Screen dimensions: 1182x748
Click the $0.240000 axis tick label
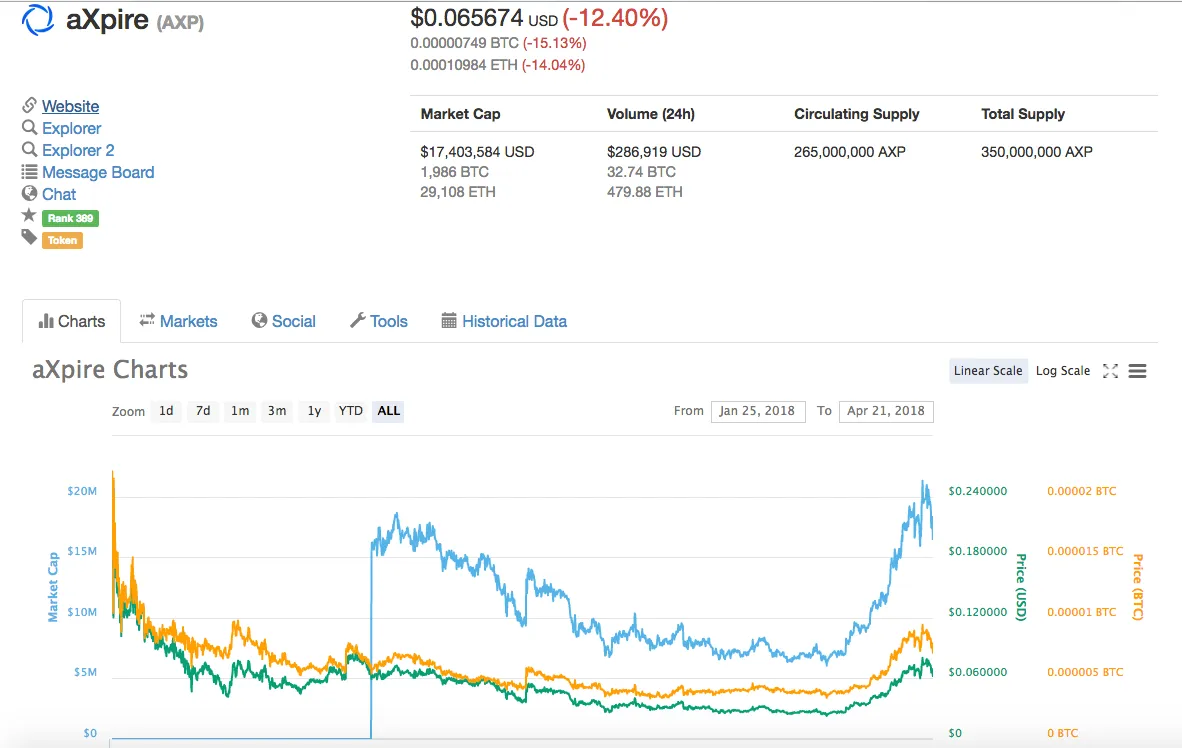[x=978, y=491]
